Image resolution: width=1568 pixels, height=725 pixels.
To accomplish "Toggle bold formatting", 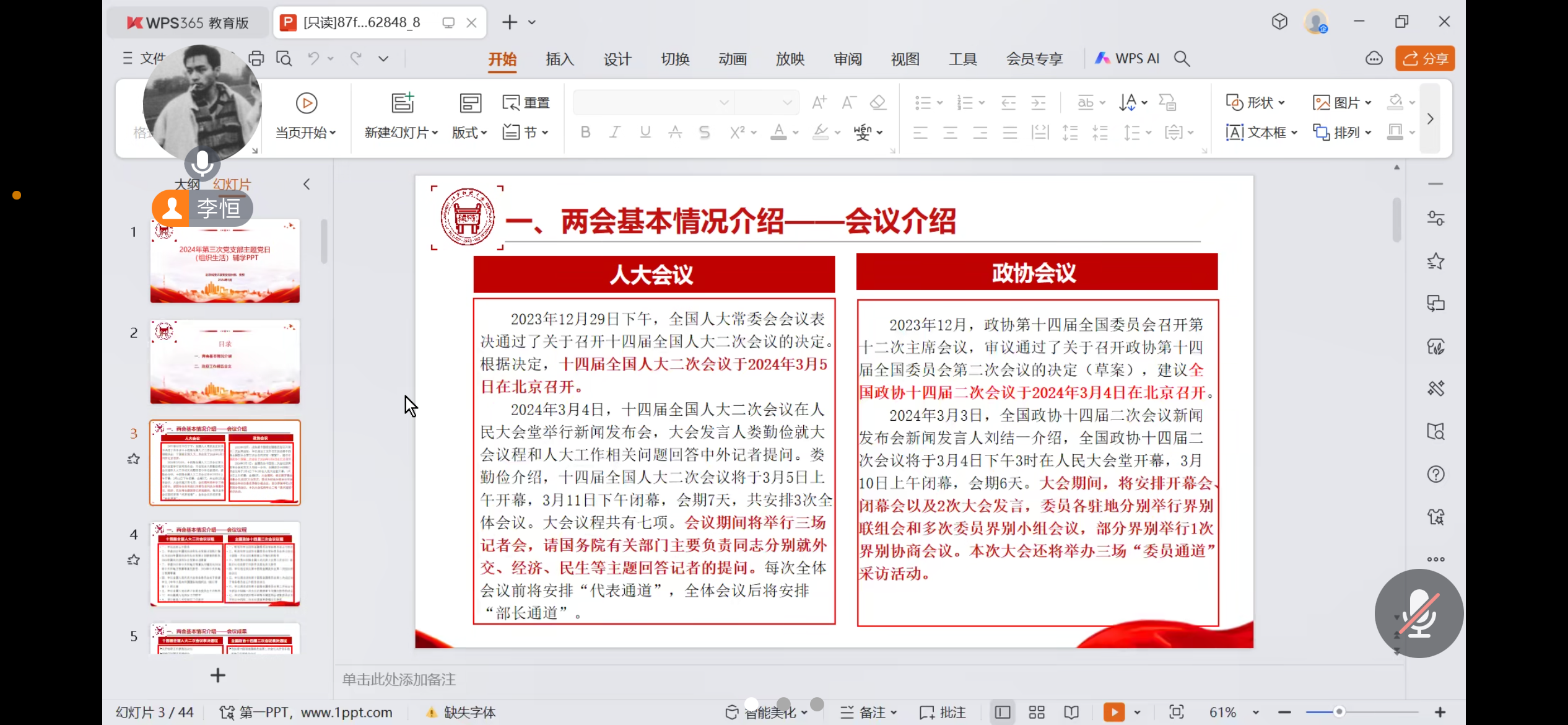I will pos(585,132).
